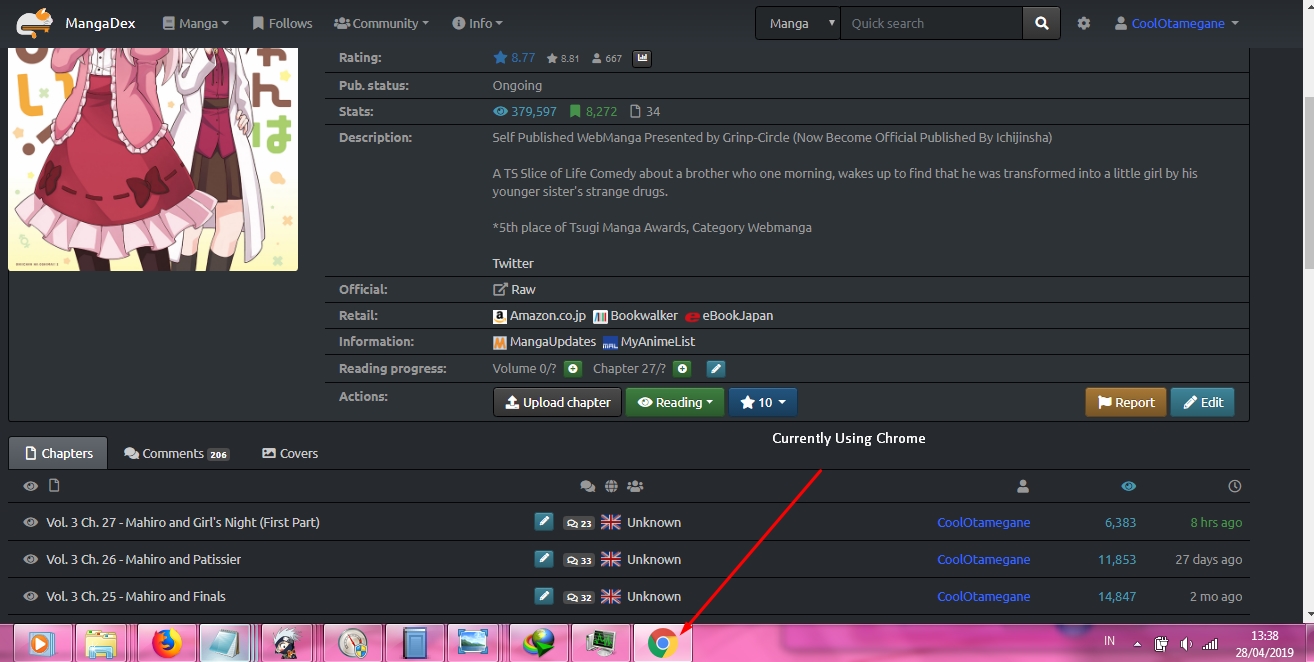Click the Quick search input field
The width and height of the screenshot is (1314, 662).
pos(930,23)
